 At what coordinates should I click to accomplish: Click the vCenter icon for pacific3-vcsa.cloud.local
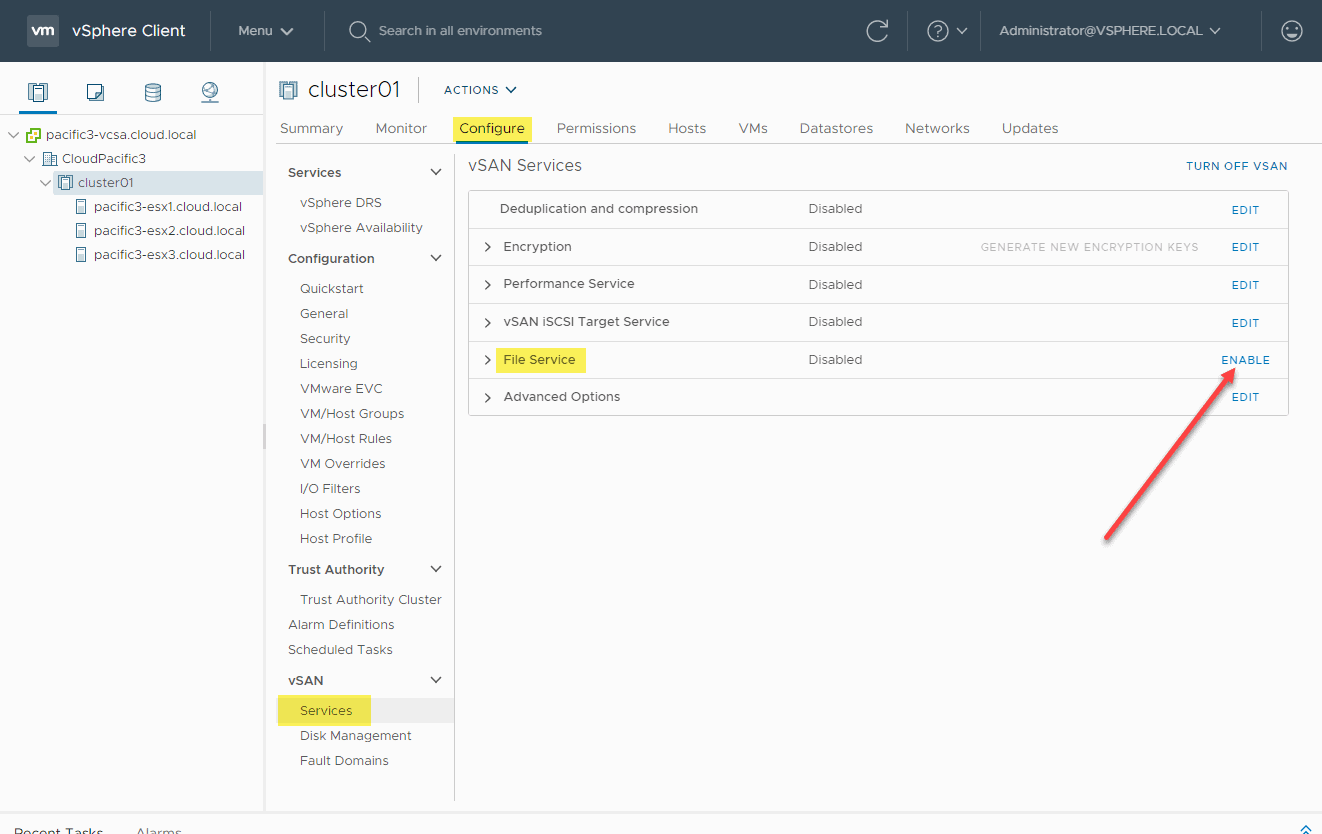pos(33,135)
